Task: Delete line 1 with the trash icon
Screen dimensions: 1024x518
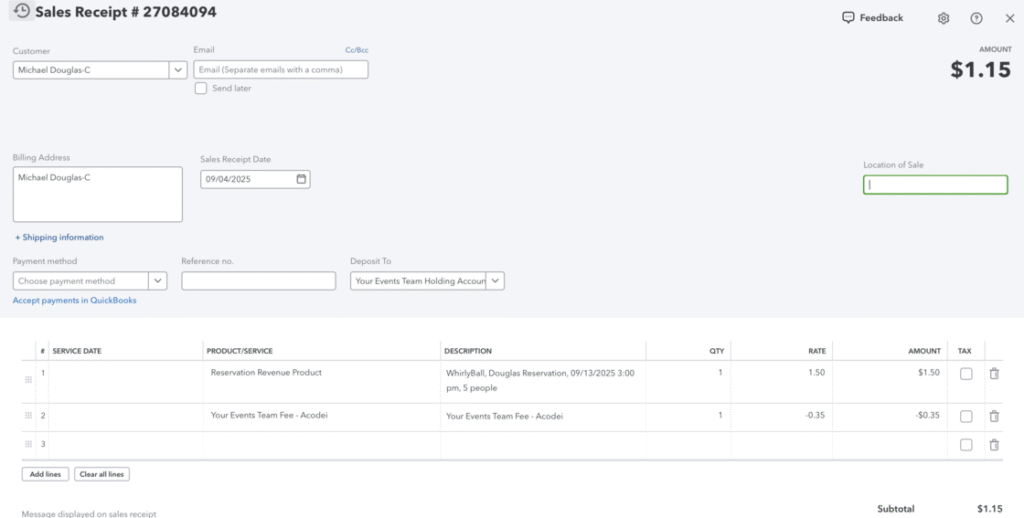Action: 993,374
